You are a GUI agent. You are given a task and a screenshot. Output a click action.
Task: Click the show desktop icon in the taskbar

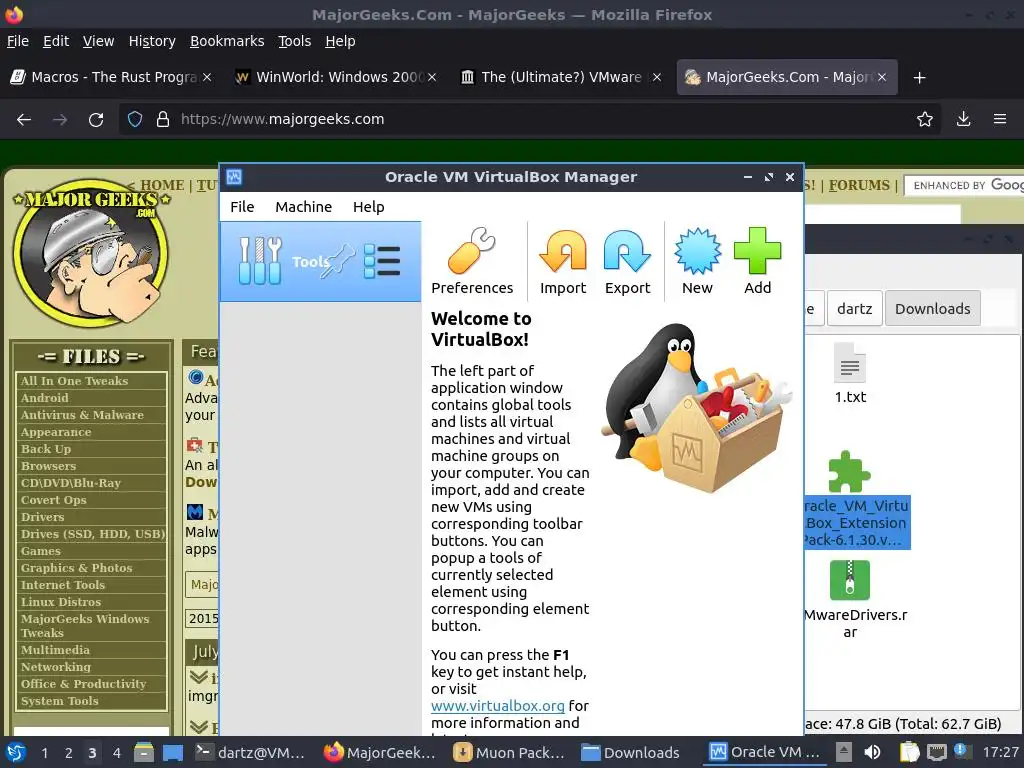(x=172, y=753)
